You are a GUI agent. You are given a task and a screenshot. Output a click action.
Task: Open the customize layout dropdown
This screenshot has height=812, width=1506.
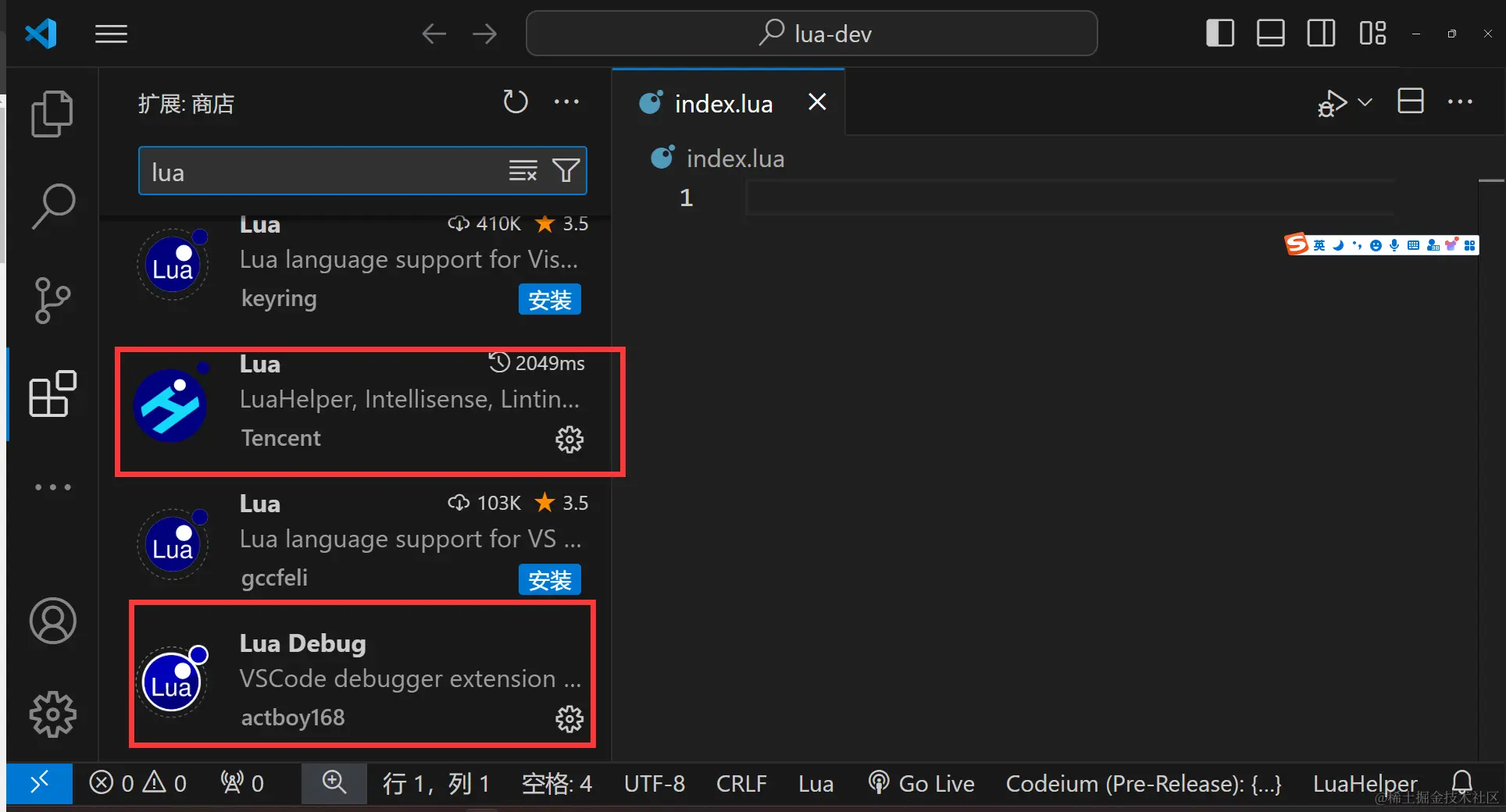[1372, 33]
